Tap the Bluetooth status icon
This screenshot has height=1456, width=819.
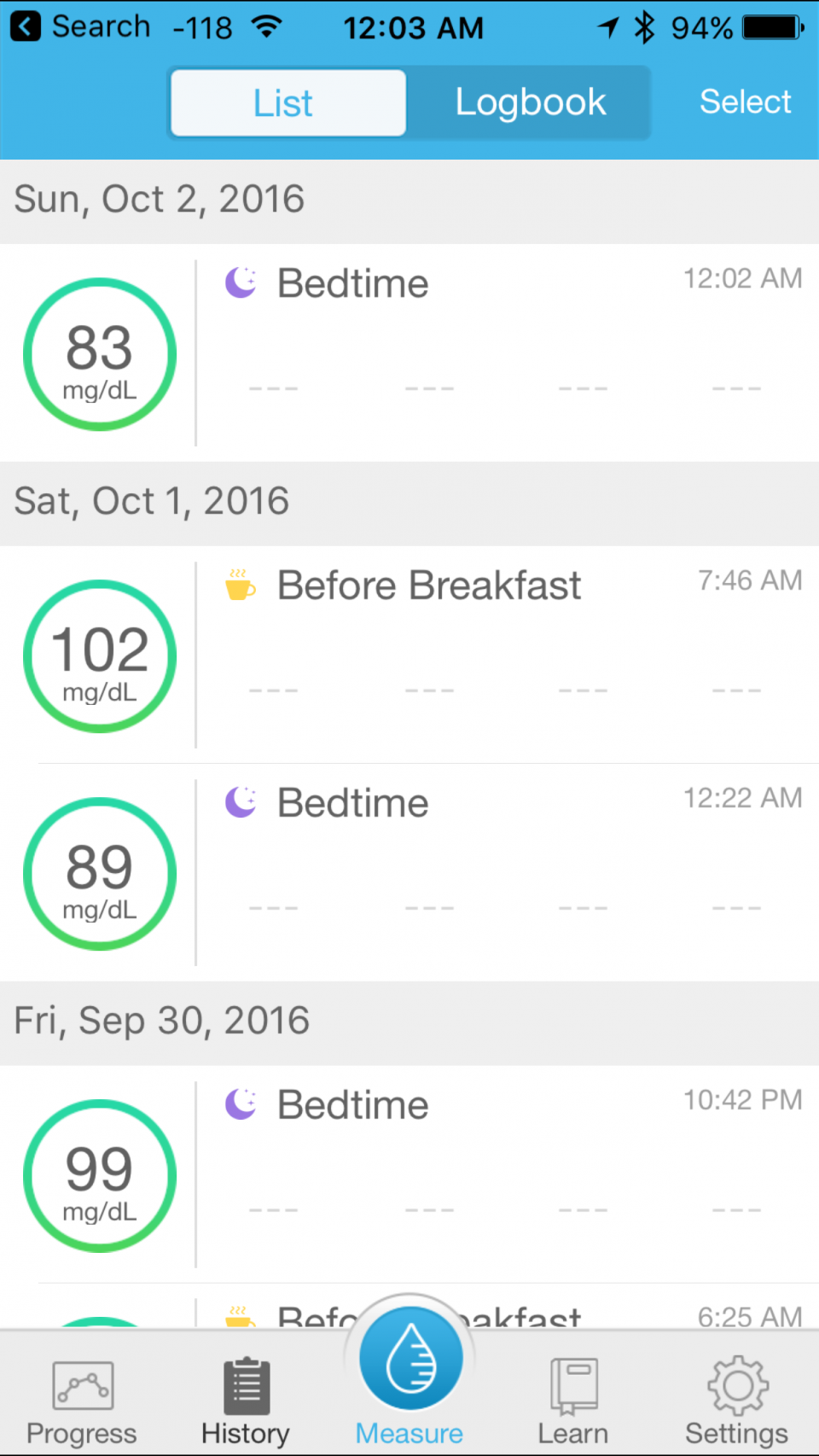645,27
